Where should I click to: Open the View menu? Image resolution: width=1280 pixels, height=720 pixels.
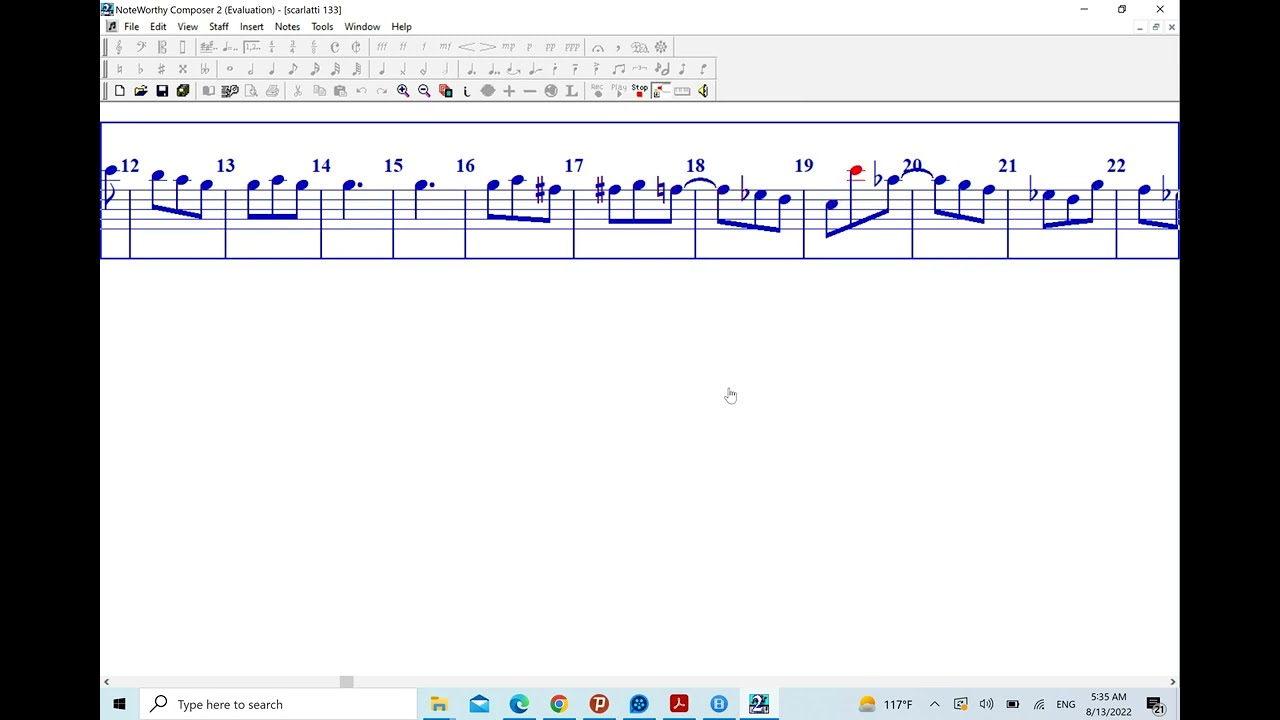[188, 27]
